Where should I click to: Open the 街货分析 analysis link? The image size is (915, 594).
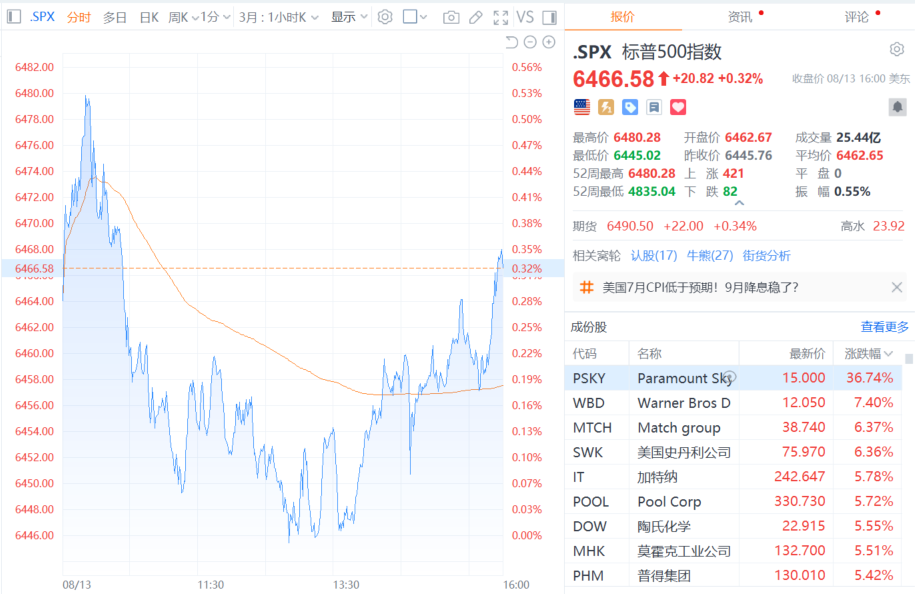766,256
